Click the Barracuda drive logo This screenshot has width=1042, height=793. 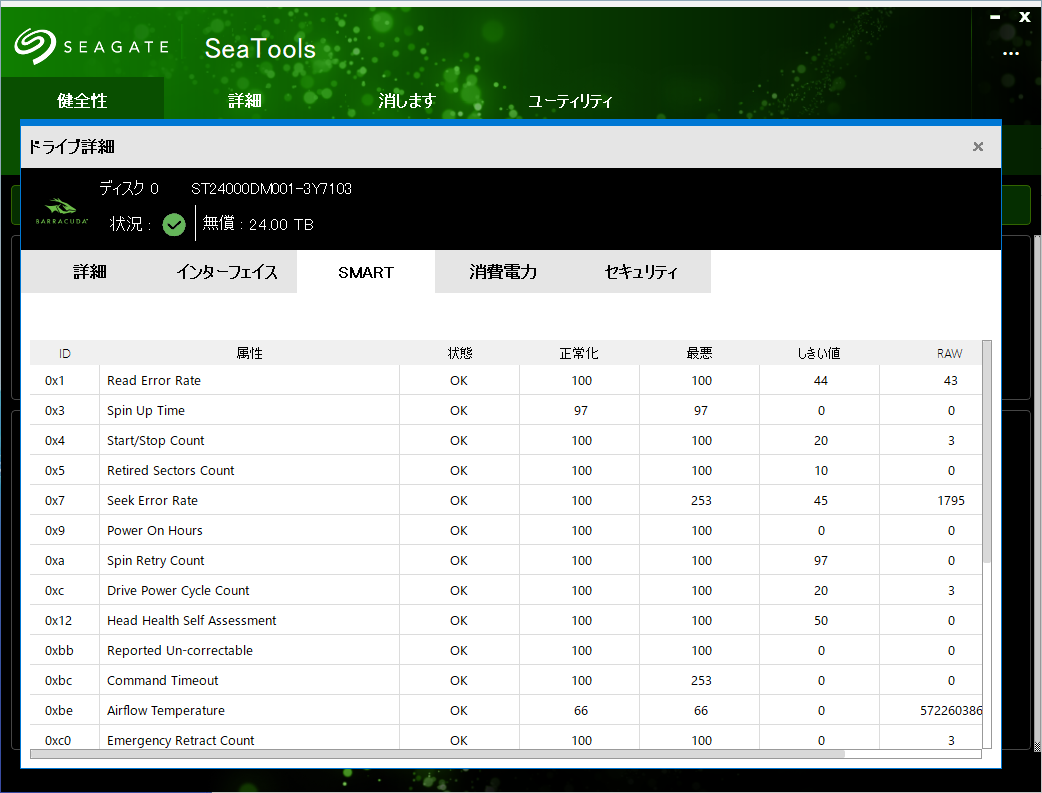click(62, 210)
